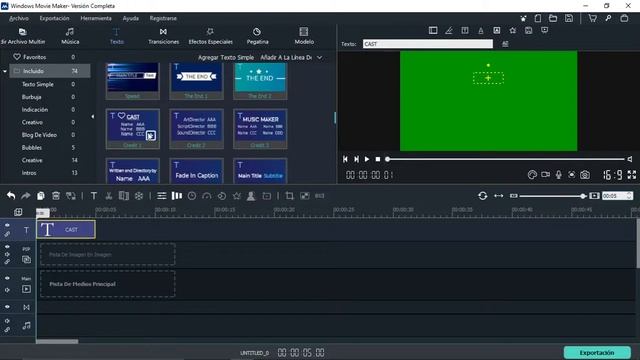Click the new project file icon
Screen dimensions: 640x360
[538, 18]
